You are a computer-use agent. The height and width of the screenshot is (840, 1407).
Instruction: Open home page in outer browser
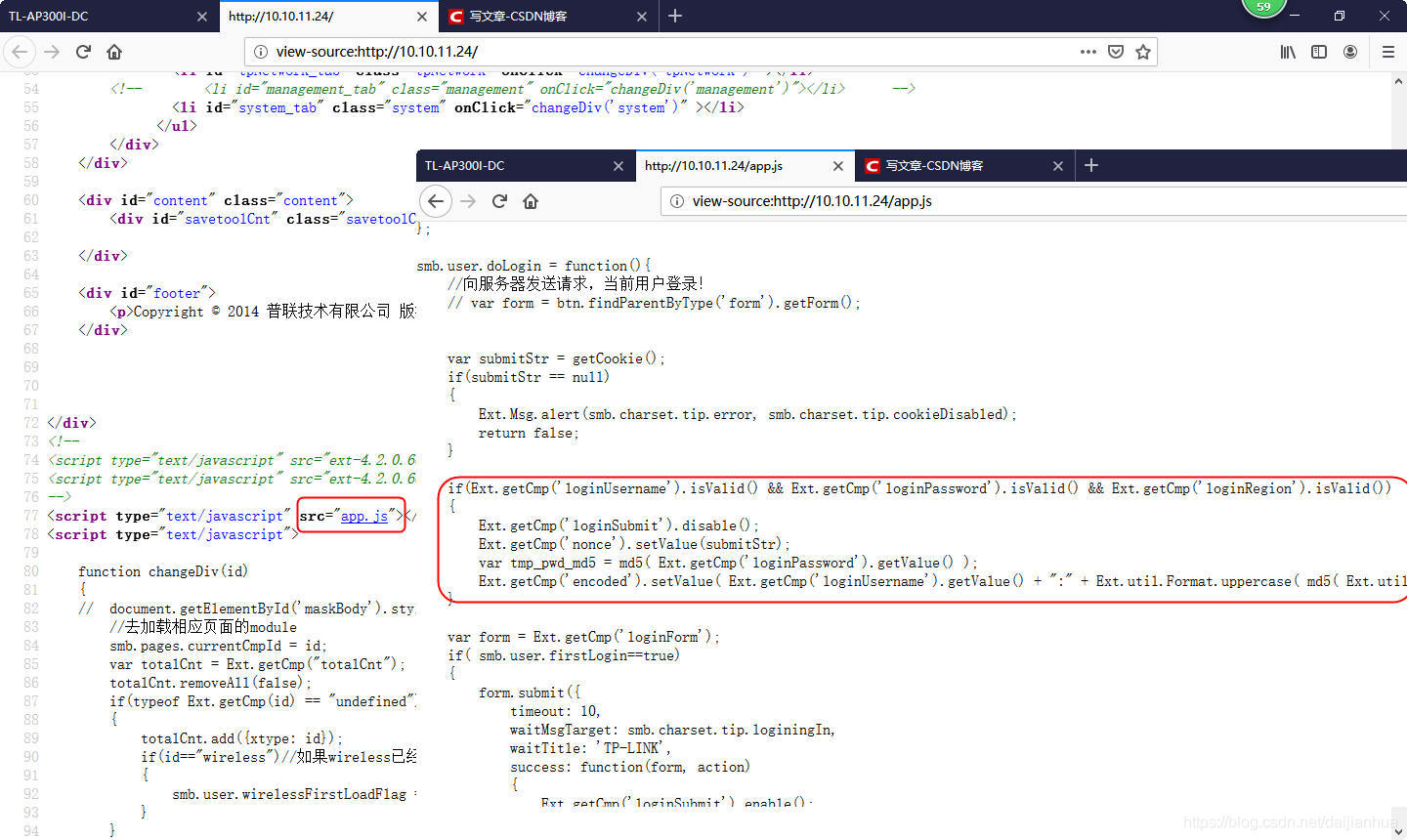[x=114, y=52]
